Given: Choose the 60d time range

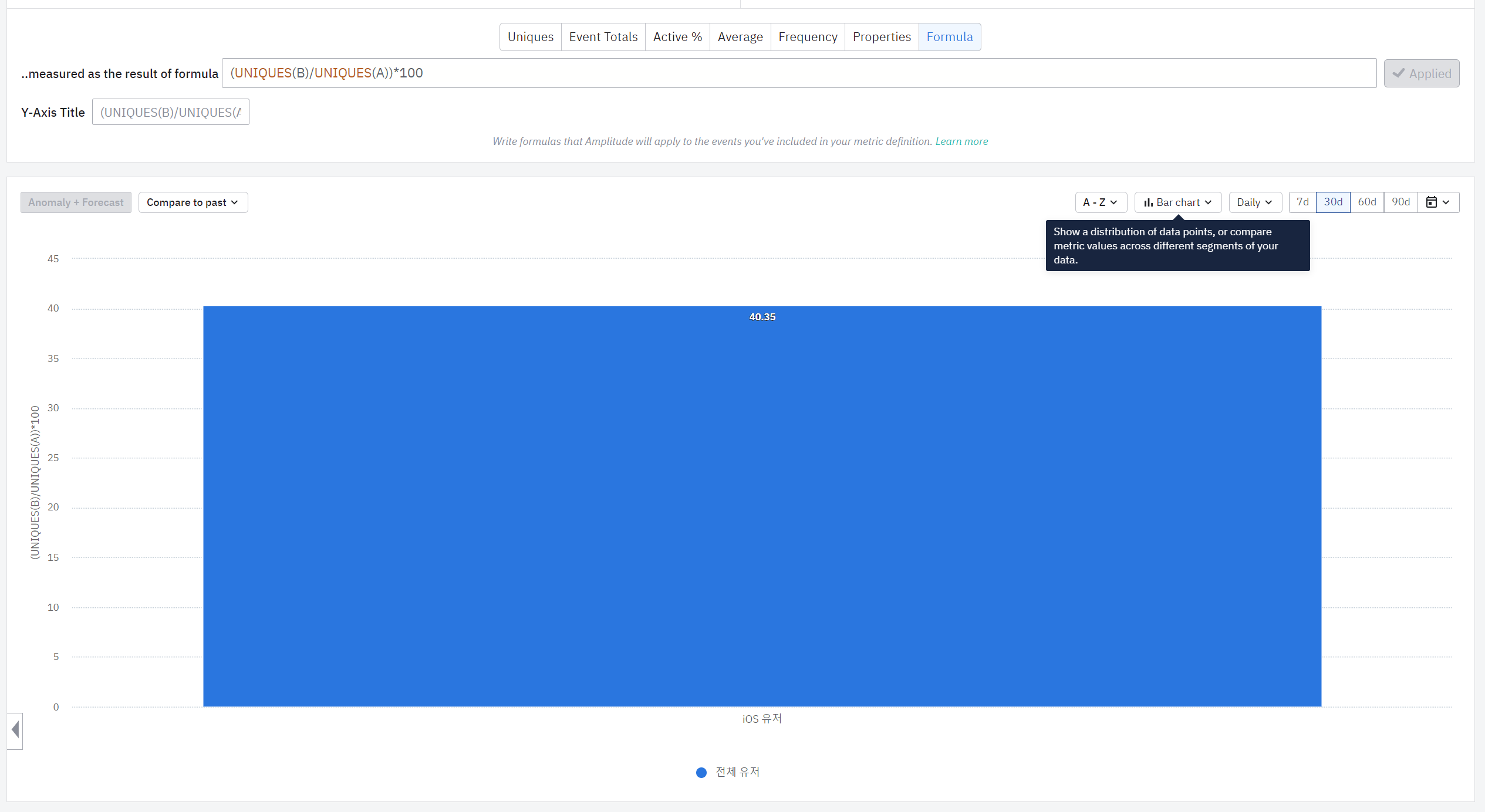Looking at the screenshot, I should [1367, 202].
